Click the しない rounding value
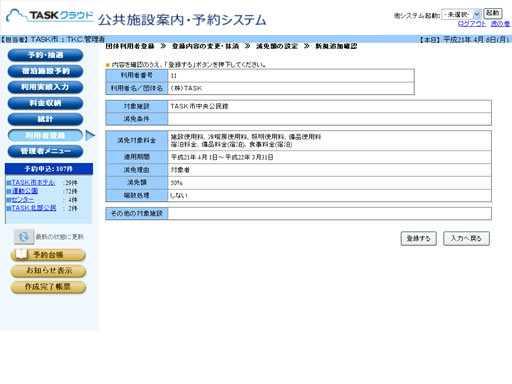The height and width of the screenshot is (384, 512). click(179, 195)
